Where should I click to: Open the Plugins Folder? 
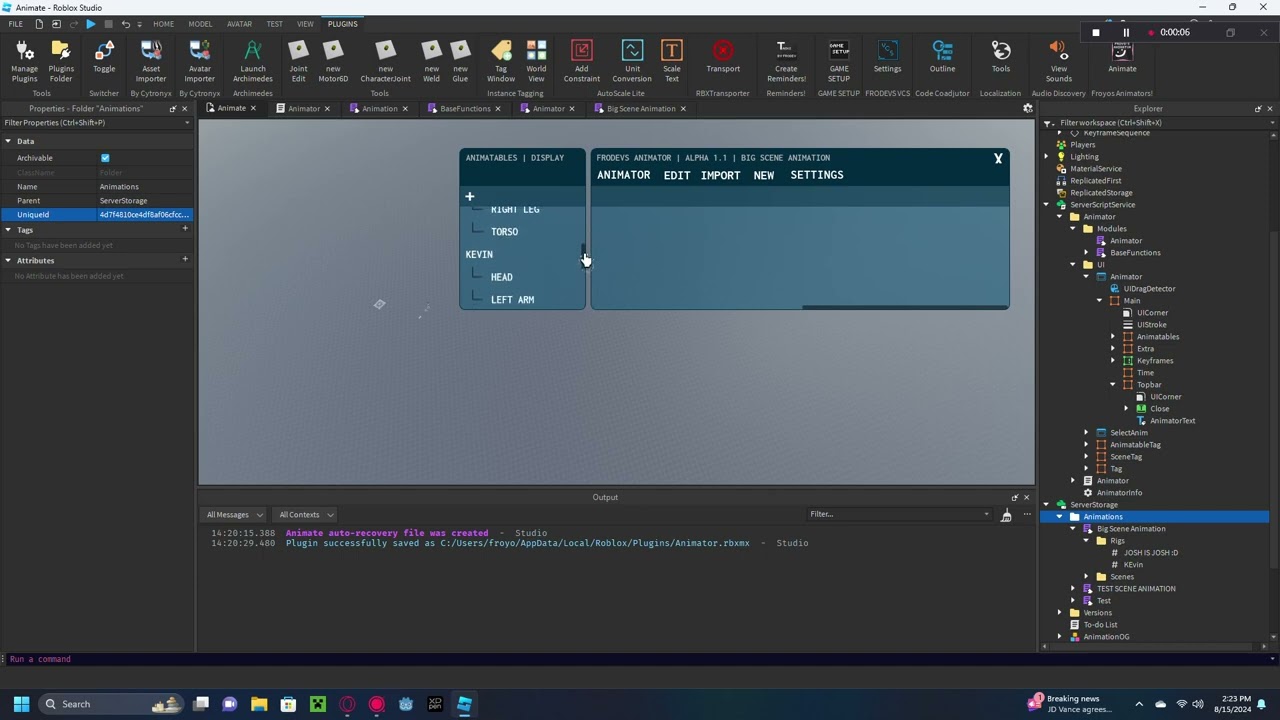pyautogui.click(x=61, y=62)
